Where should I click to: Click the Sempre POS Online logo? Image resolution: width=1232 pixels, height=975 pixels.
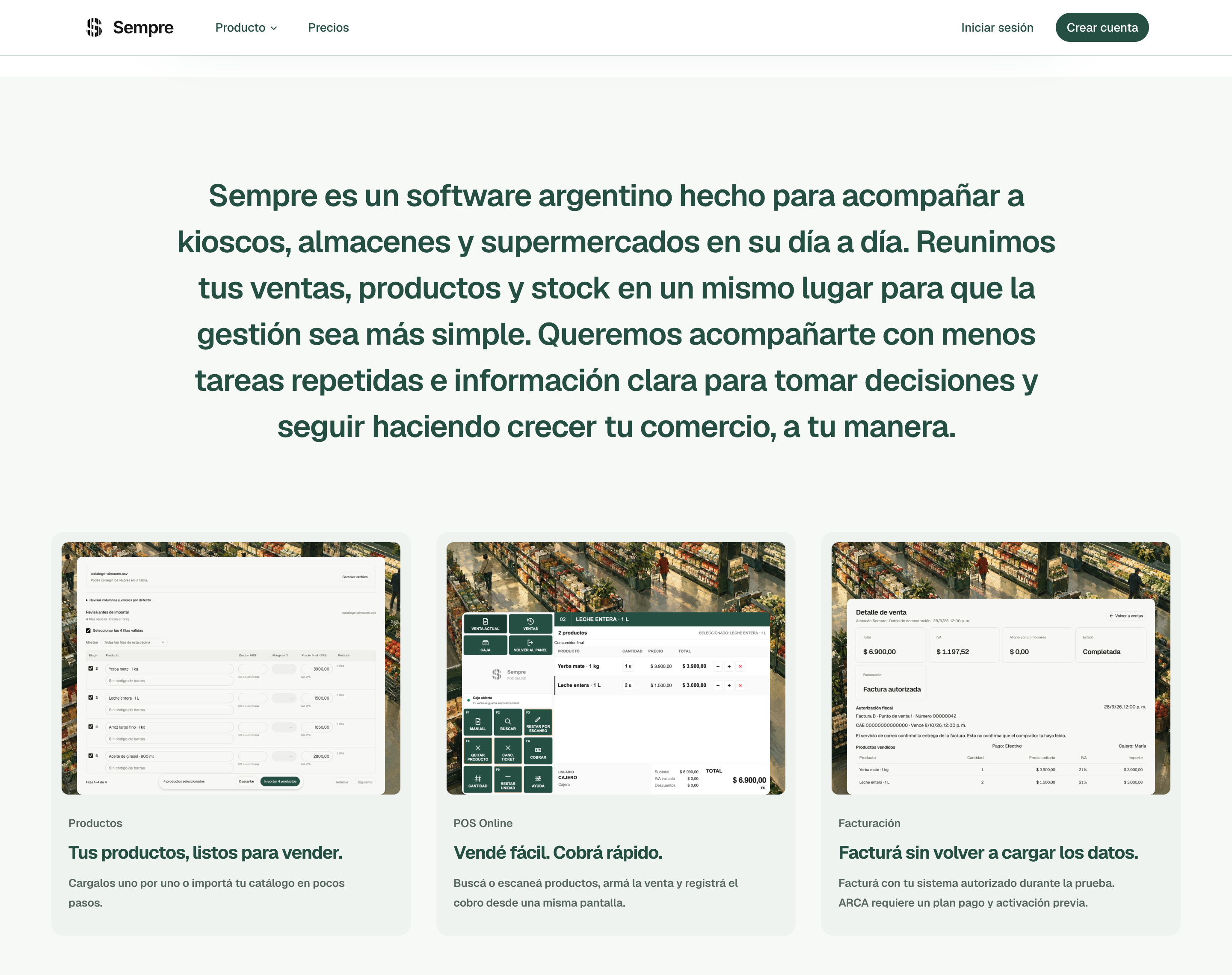pos(509,674)
